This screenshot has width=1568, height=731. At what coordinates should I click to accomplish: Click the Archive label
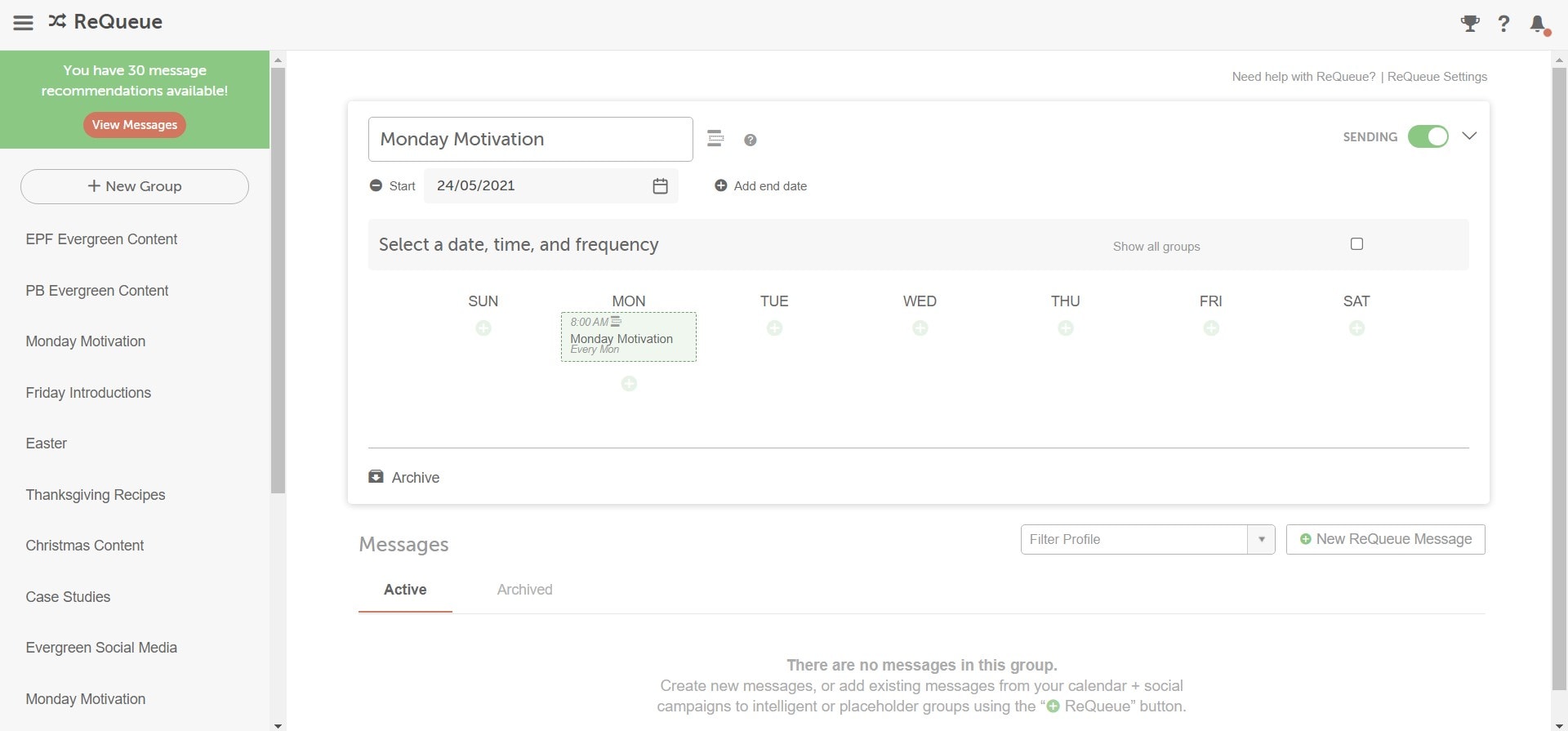pyautogui.click(x=416, y=478)
